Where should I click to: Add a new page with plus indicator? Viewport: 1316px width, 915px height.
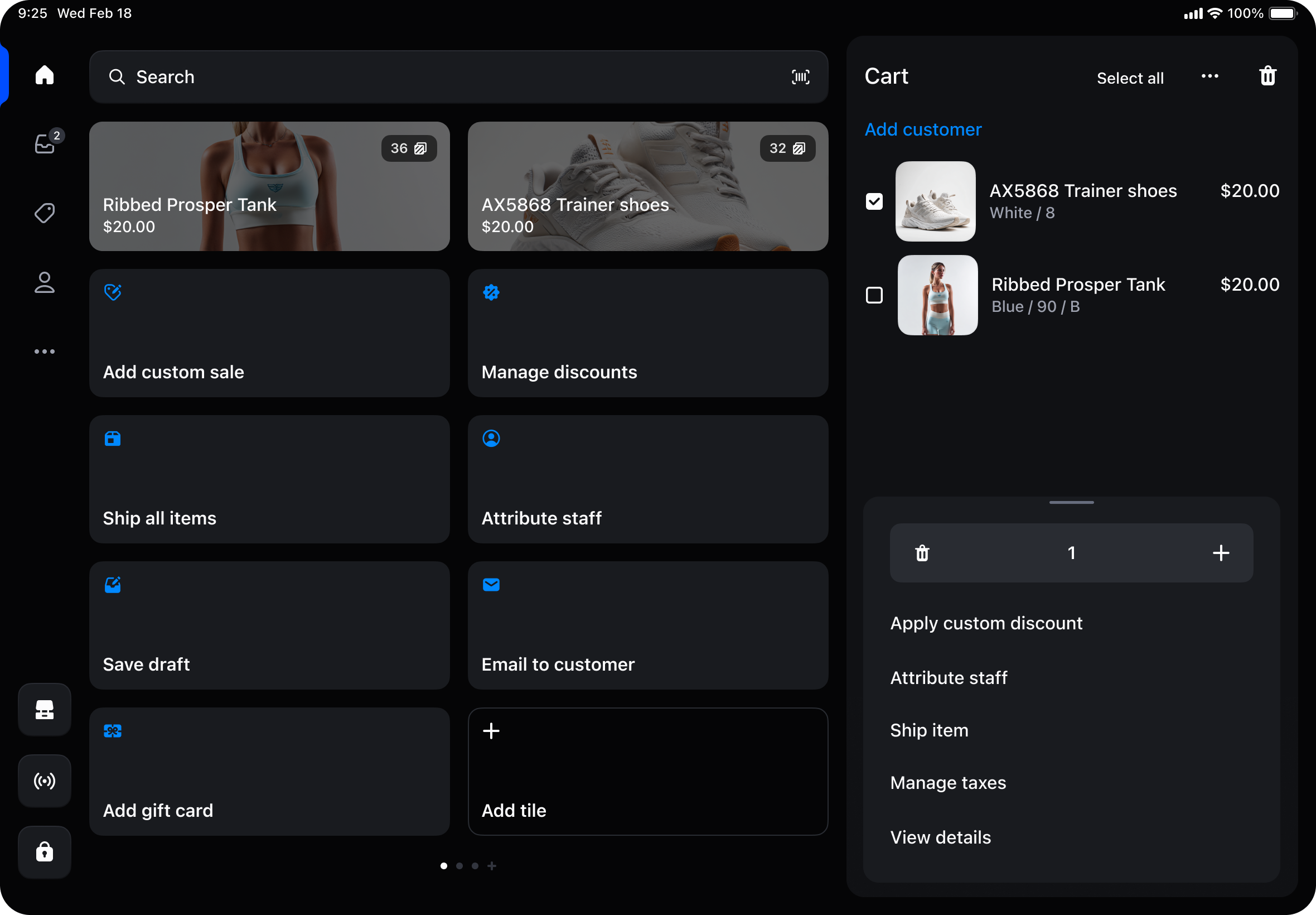coord(492,866)
